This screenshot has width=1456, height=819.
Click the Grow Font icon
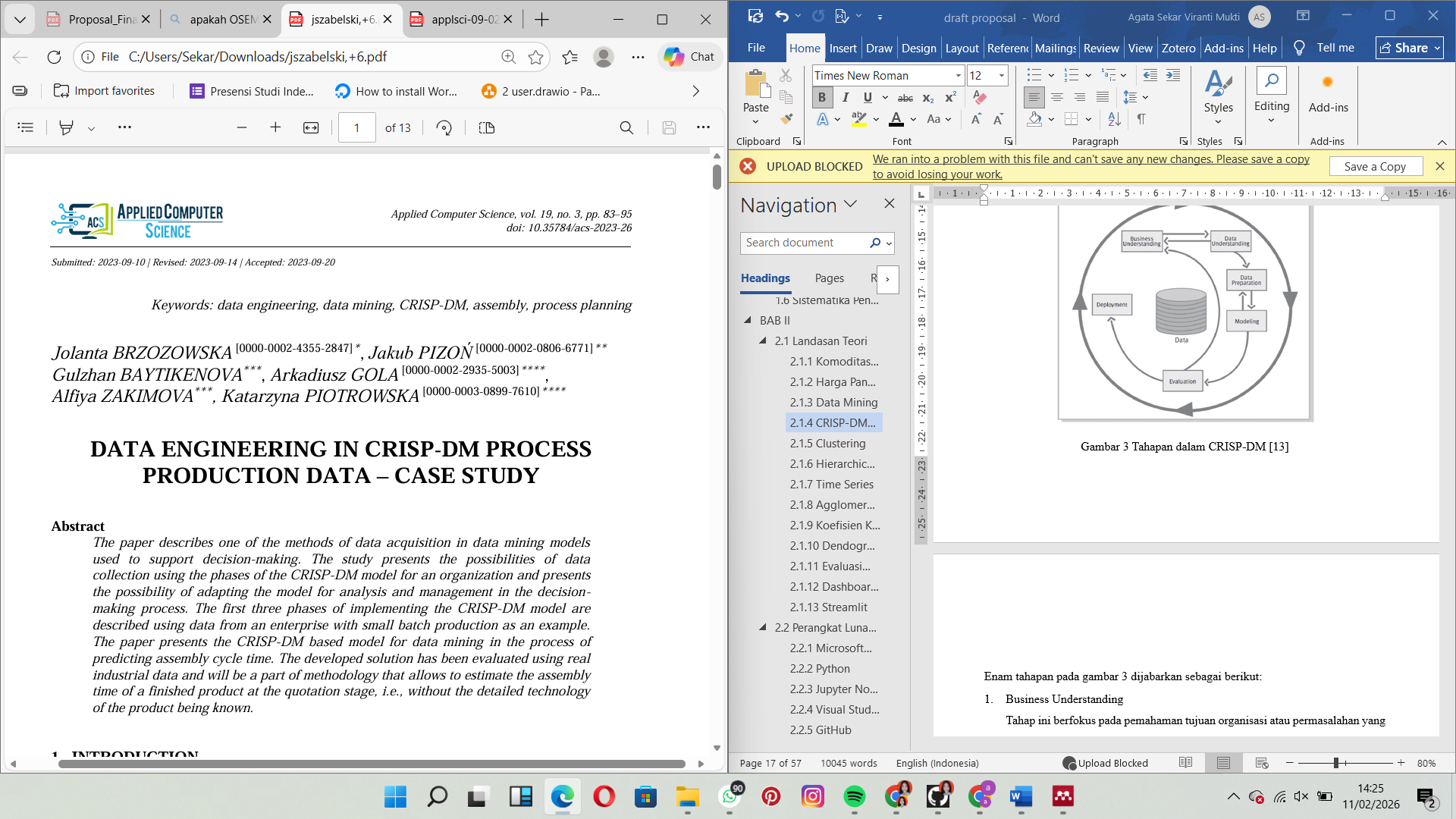(x=976, y=119)
